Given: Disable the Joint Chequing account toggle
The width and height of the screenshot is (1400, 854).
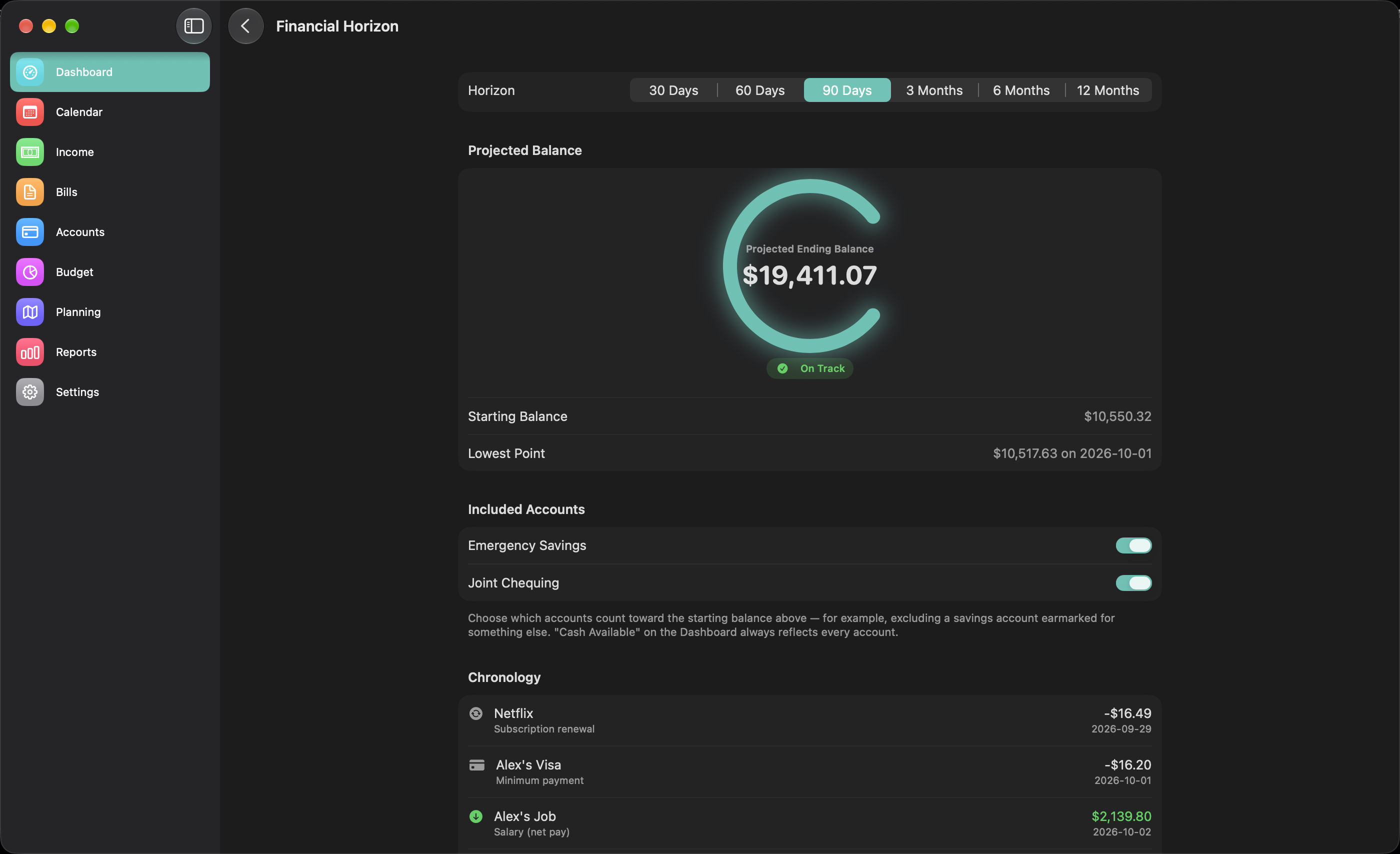Looking at the screenshot, I should (1133, 583).
